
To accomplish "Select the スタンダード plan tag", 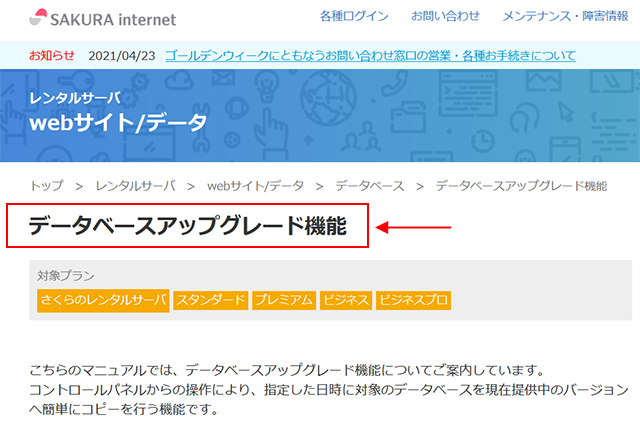I will coord(211,300).
